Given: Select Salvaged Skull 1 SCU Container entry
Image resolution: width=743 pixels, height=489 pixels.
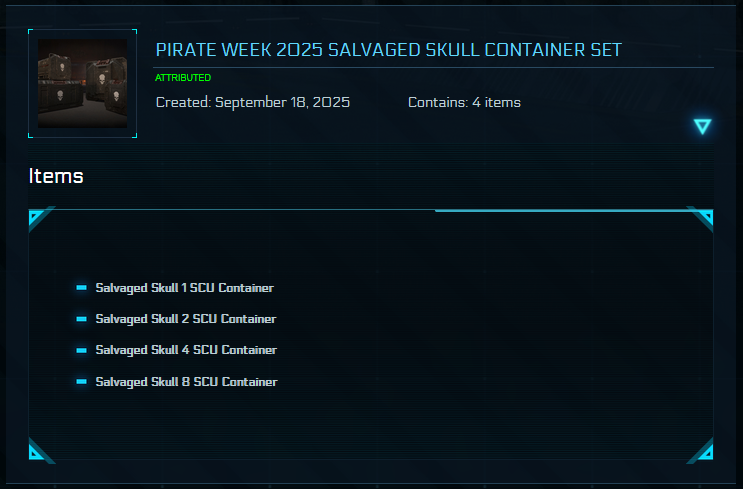Looking at the screenshot, I should click(x=184, y=288).
